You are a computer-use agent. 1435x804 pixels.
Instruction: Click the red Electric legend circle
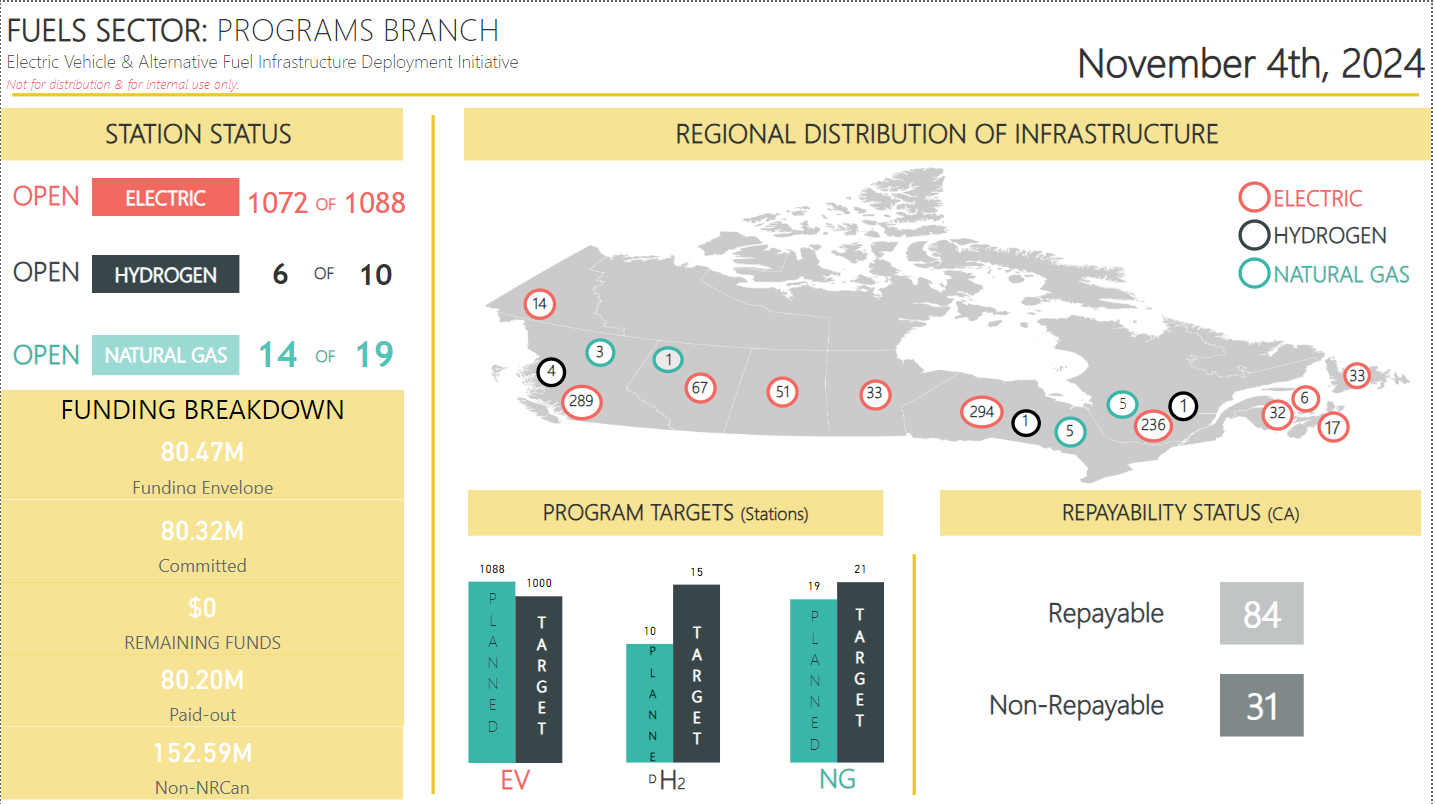click(x=1254, y=198)
